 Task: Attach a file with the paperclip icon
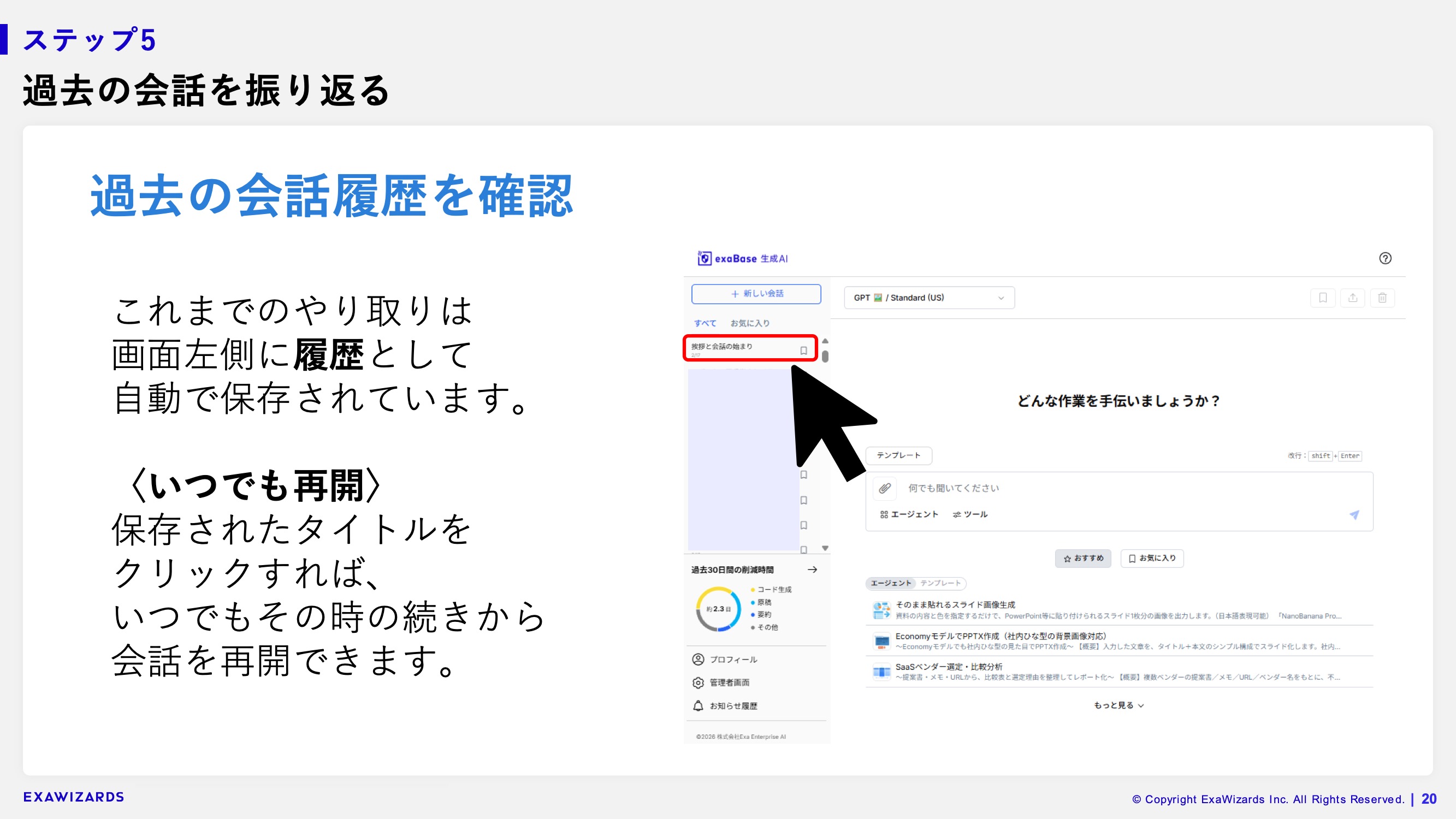coord(885,488)
